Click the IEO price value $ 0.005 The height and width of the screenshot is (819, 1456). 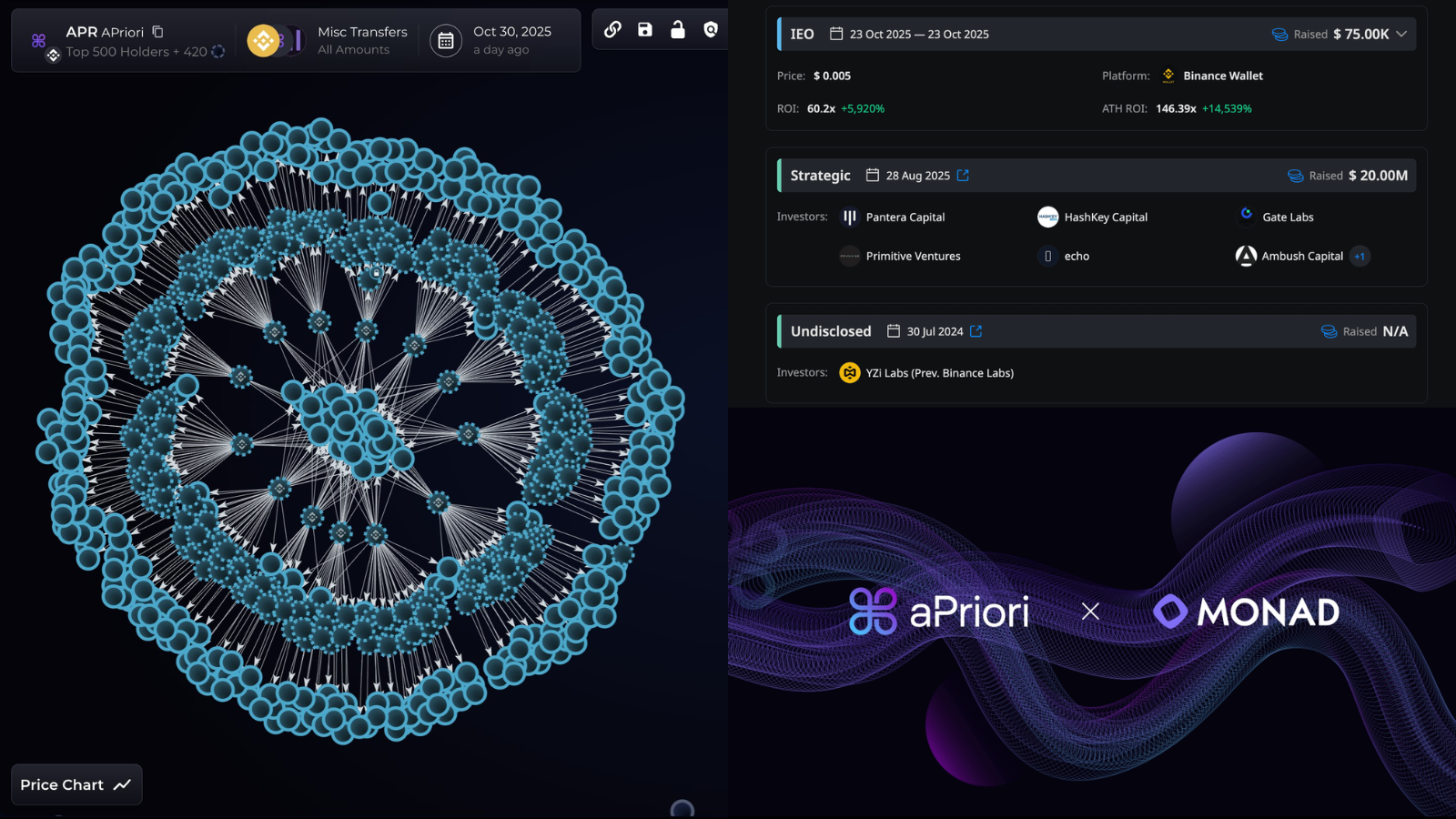click(x=832, y=76)
